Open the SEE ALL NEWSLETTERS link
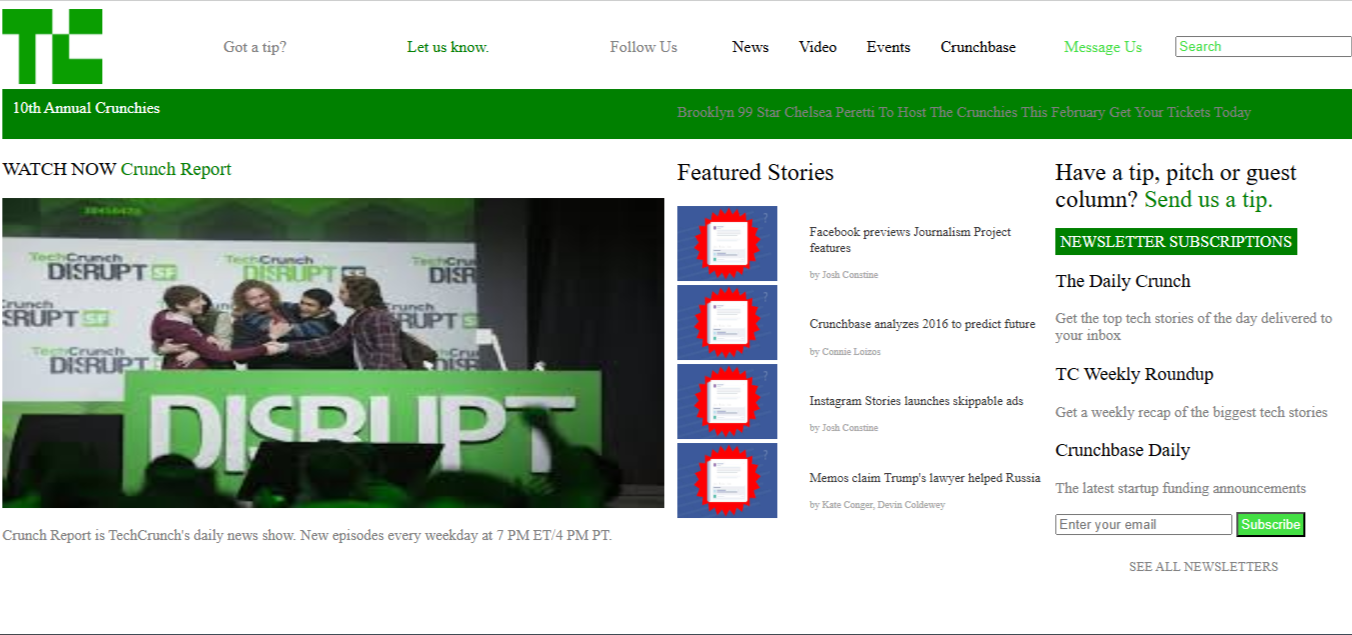This screenshot has height=635, width=1352. (x=1203, y=567)
